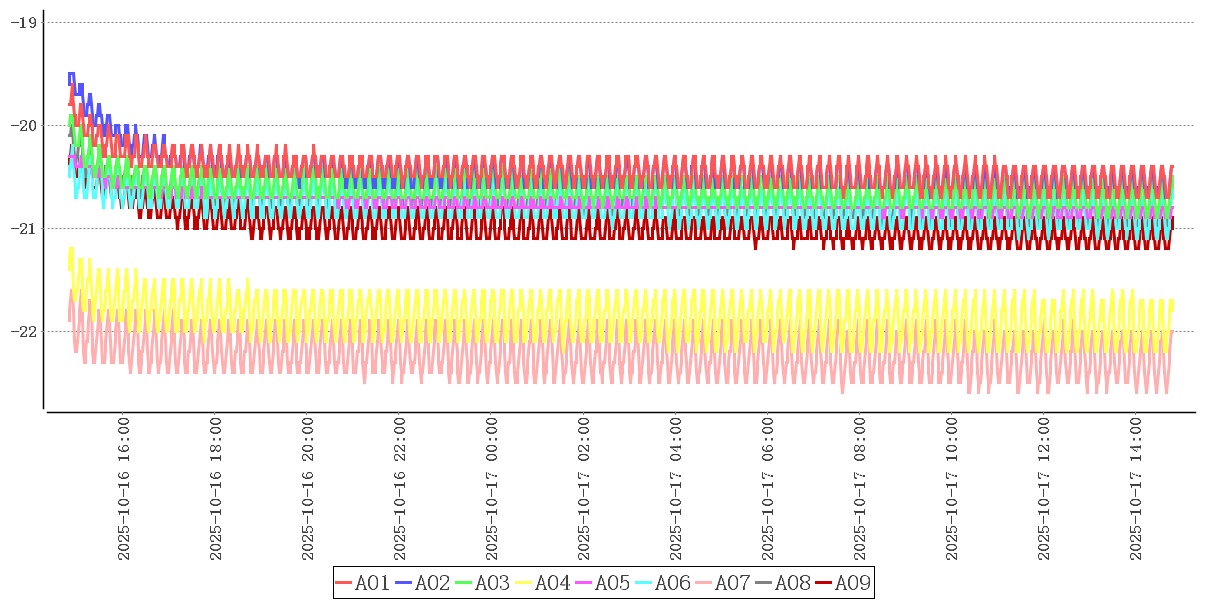Click the pink A07 legend swatch
Screen dimensions: 1207x600
[x=704, y=583]
